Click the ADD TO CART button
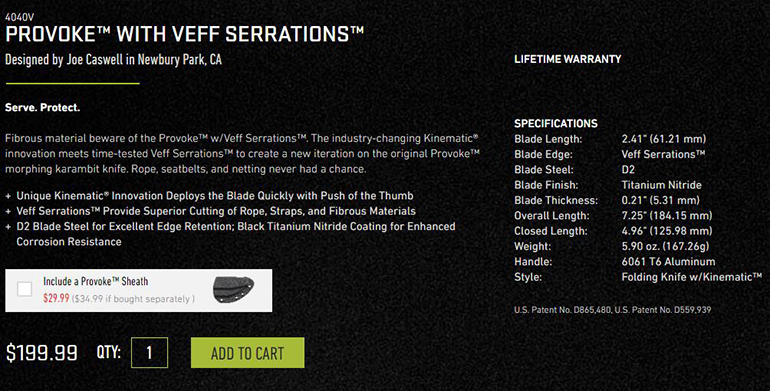 click(248, 353)
